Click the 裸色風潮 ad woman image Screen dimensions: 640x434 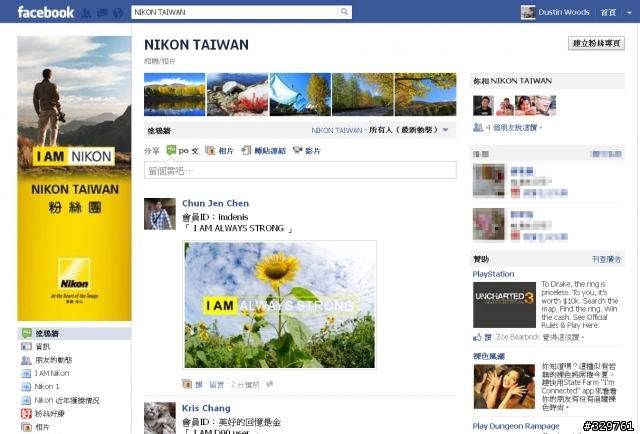(x=504, y=386)
